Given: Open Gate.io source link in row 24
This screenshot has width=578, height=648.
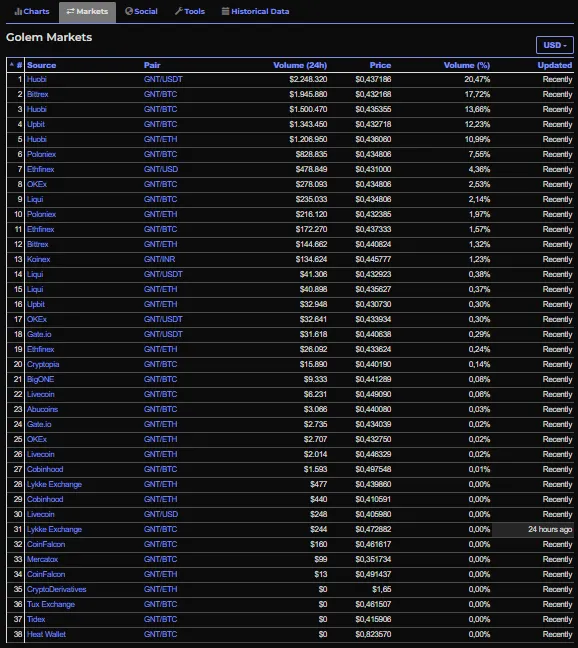Looking at the screenshot, I should [39, 424].
